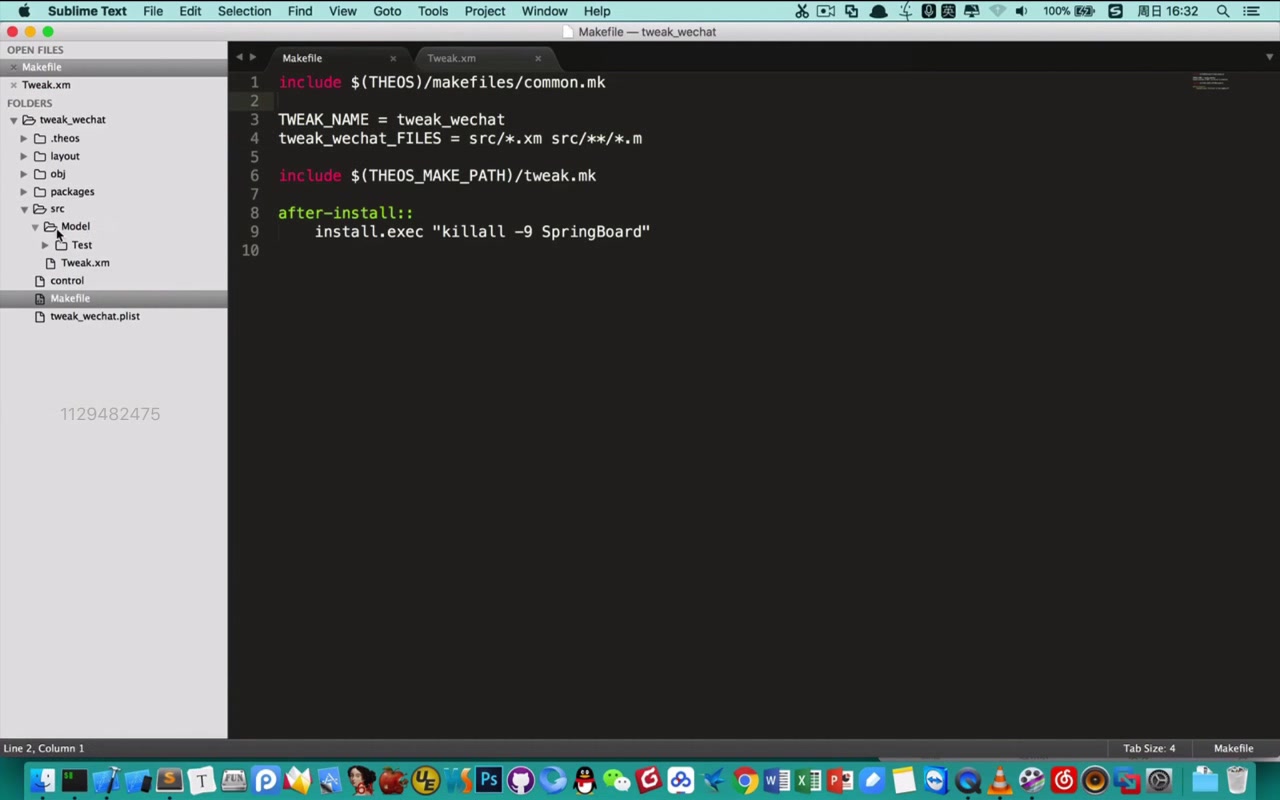Screen dimensions: 1280x800
Task: Expand the .theos folder
Action: [x=24, y=138]
